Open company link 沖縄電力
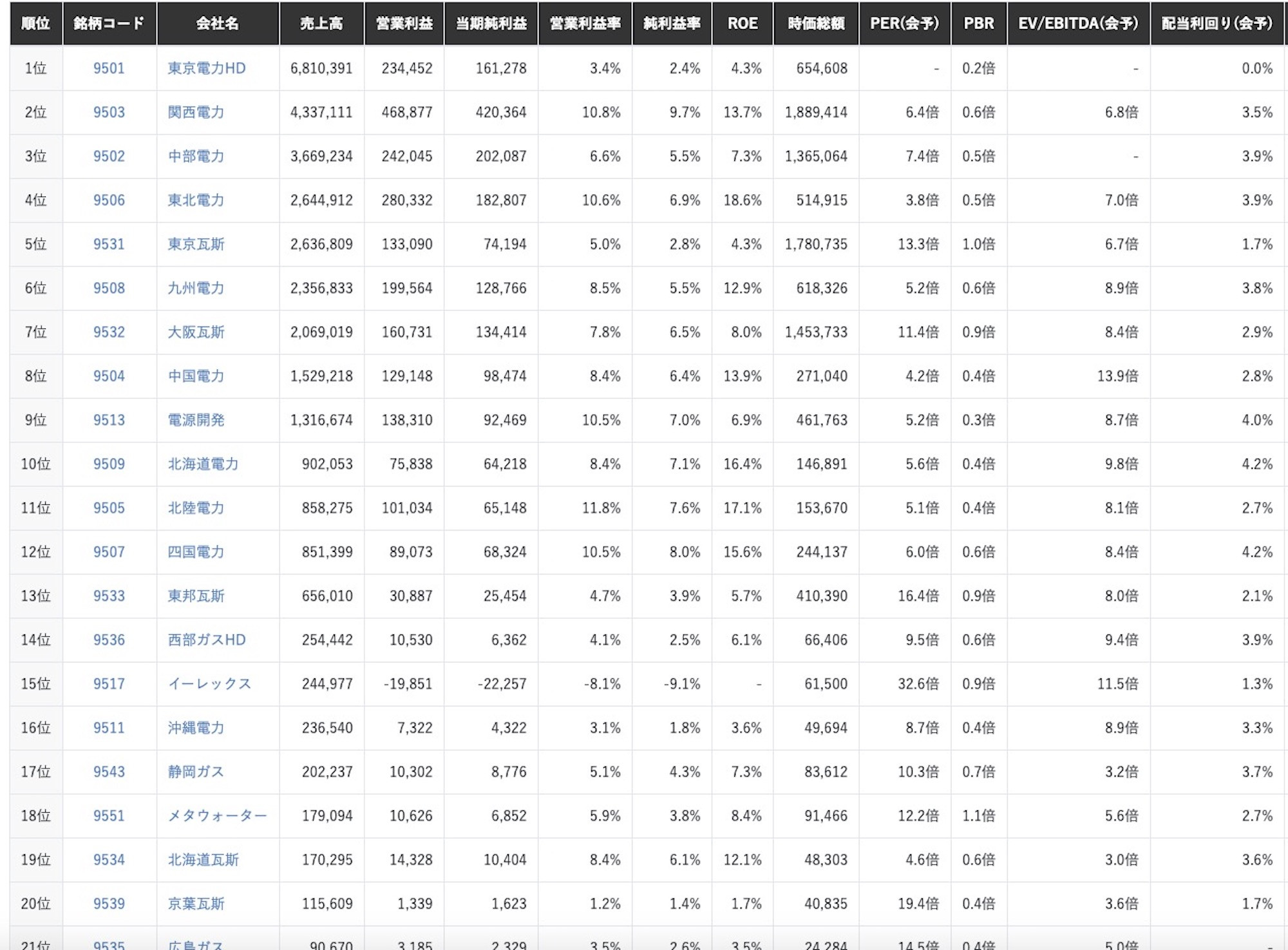This screenshot has height=950, width=1288. click(x=196, y=728)
